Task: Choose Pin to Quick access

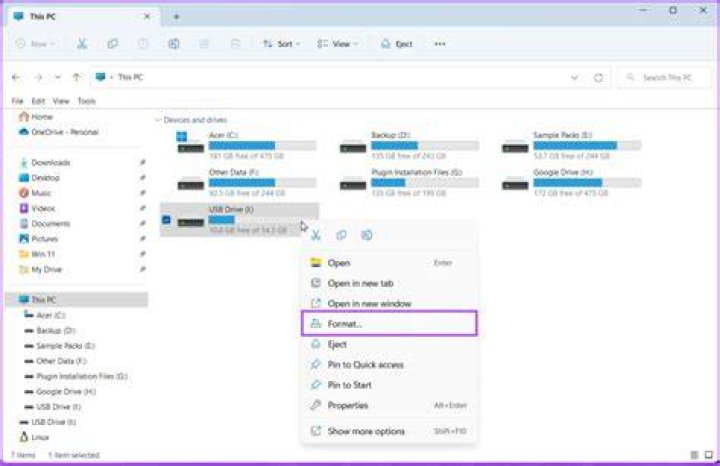Action: pyautogui.click(x=389, y=365)
